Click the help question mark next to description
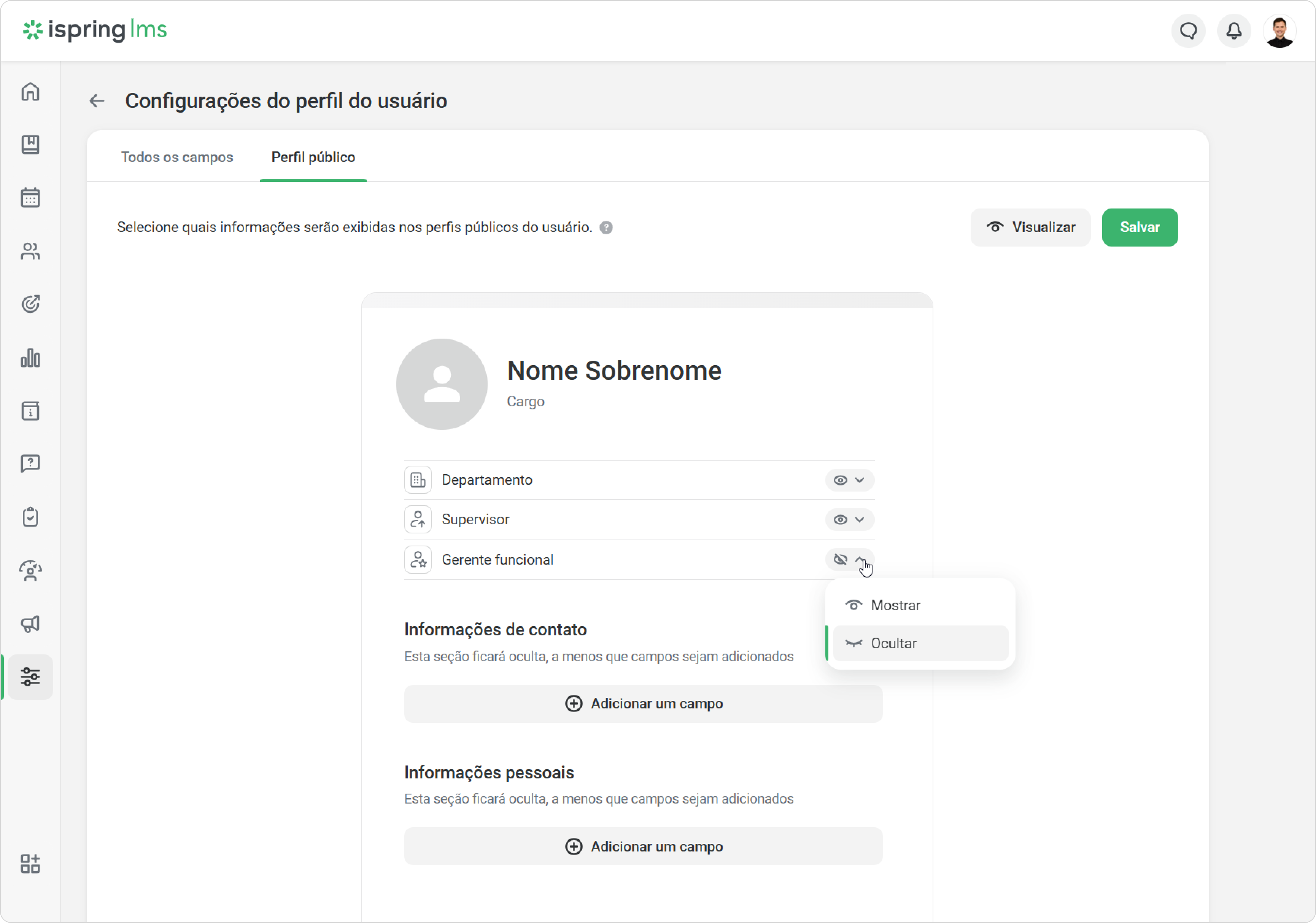1316x923 pixels. [x=606, y=228]
